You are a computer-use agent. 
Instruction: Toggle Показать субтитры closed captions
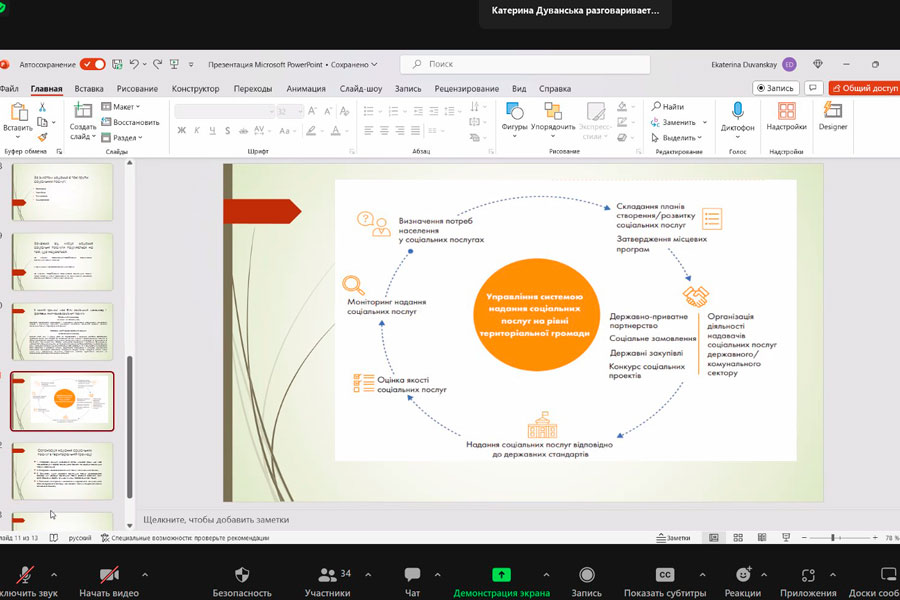click(x=664, y=575)
